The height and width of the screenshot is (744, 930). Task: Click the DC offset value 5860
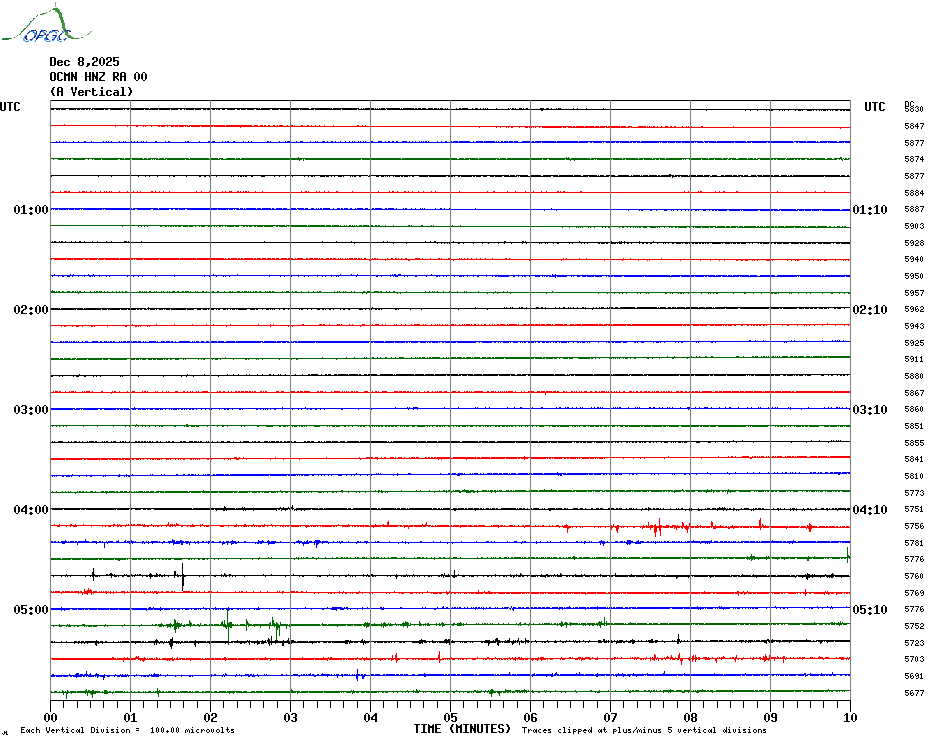pyautogui.click(x=914, y=409)
